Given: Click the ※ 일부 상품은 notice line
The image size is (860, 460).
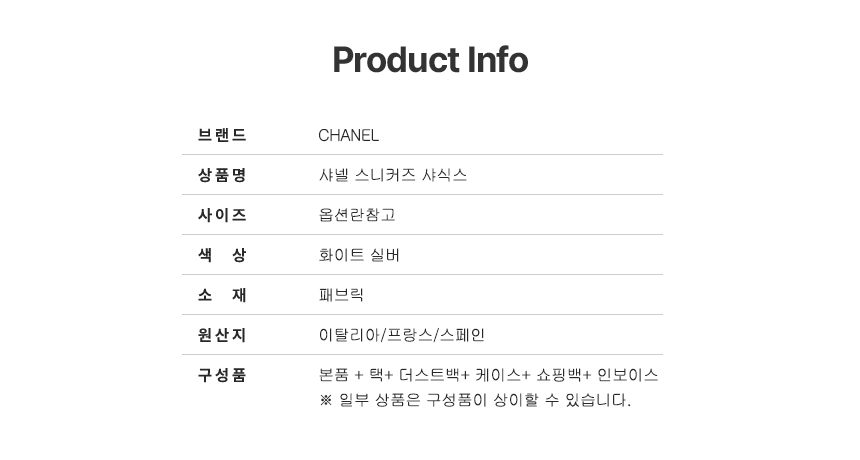Looking at the screenshot, I should click(475, 400).
